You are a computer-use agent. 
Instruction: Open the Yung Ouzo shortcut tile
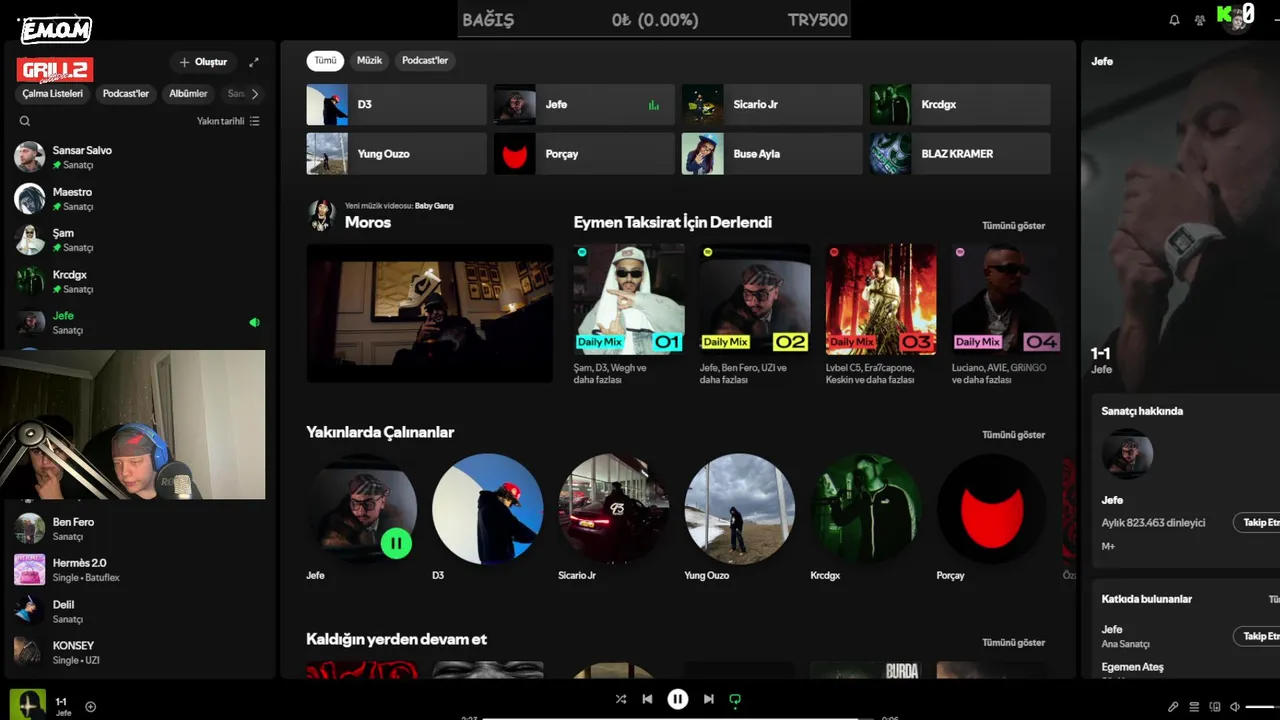396,154
